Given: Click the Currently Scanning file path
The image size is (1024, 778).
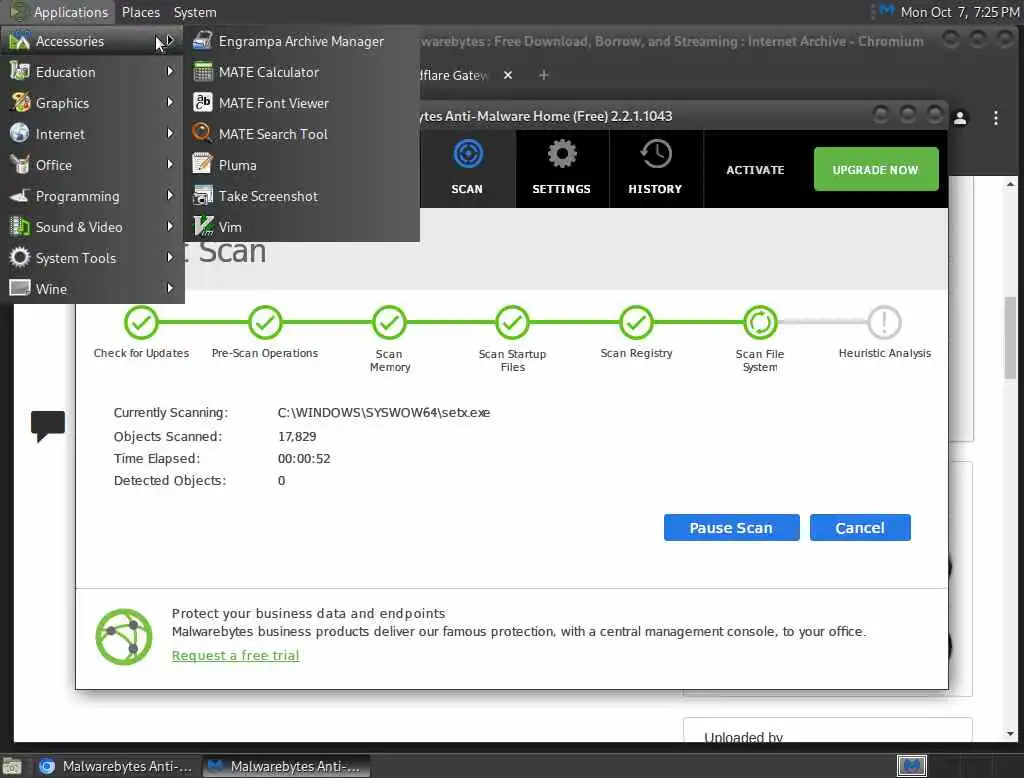Looking at the screenshot, I should (384, 412).
